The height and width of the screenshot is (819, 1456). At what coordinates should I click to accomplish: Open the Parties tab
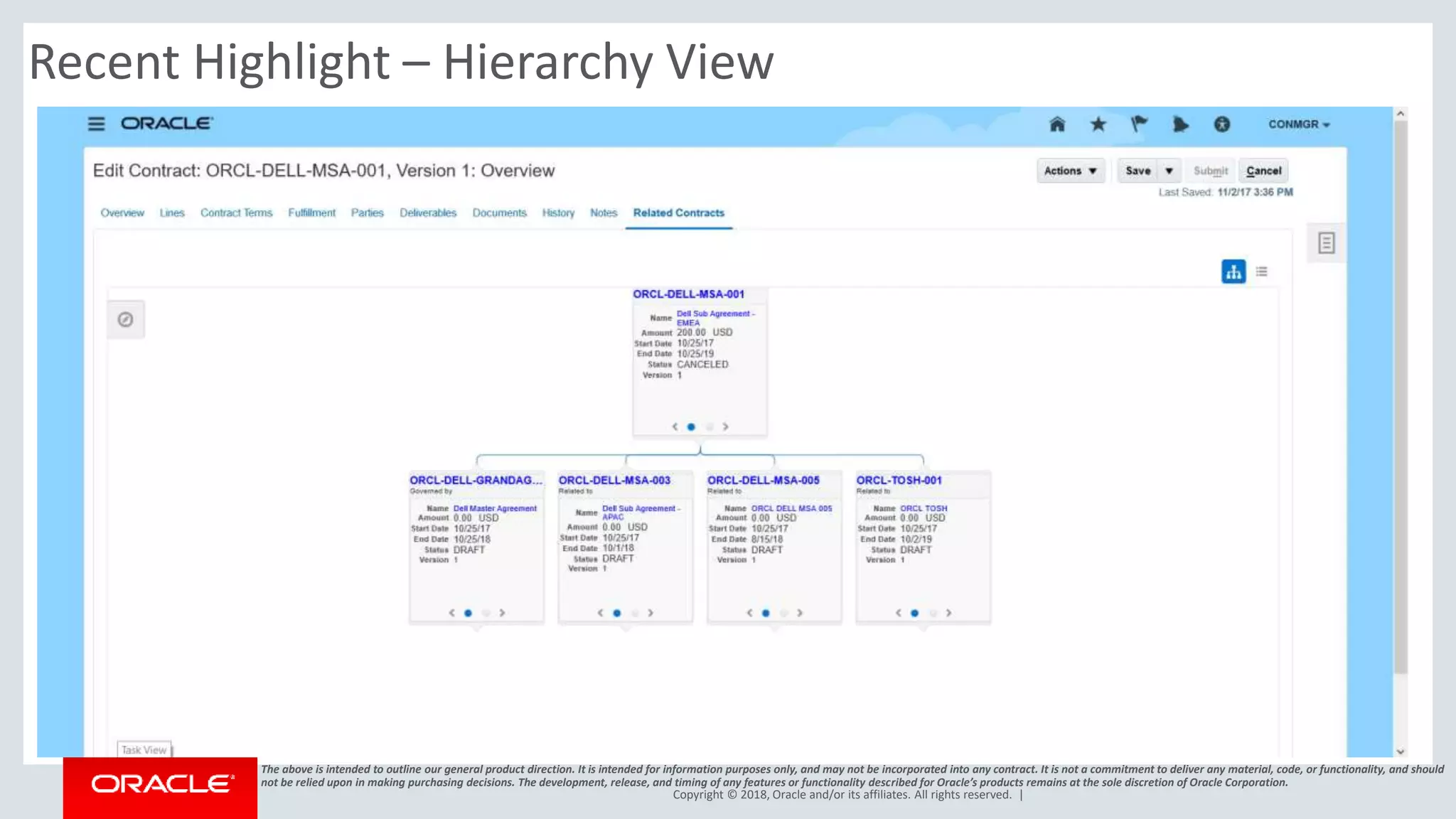[367, 213]
